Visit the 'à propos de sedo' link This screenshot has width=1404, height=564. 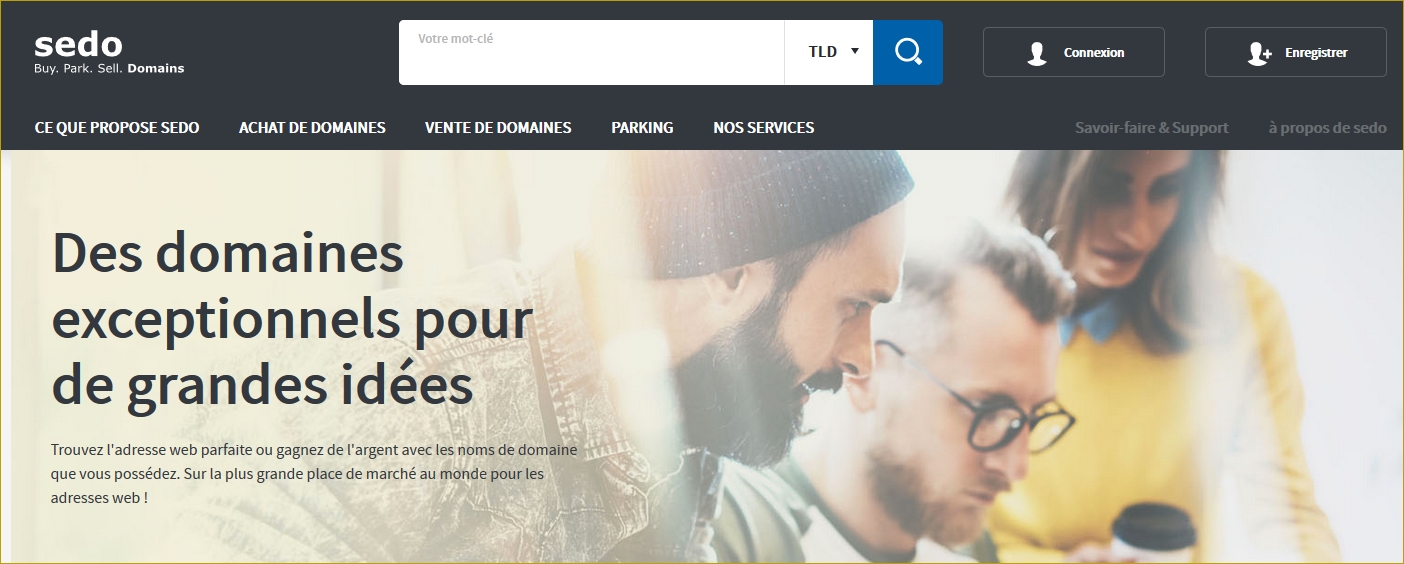coord(1328,128)
